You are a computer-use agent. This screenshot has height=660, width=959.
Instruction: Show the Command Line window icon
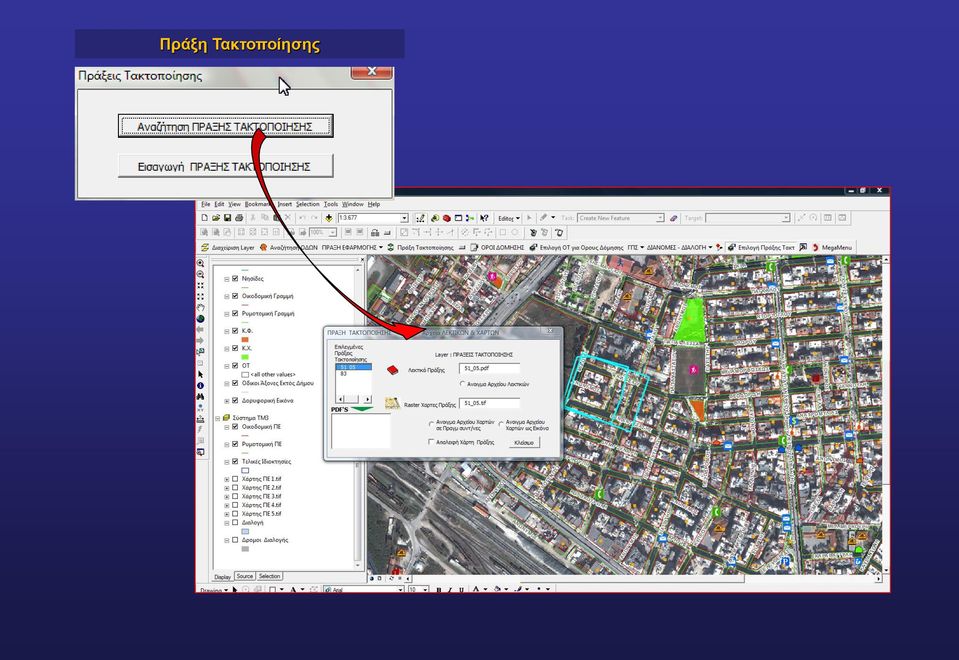tap(458, 218)
